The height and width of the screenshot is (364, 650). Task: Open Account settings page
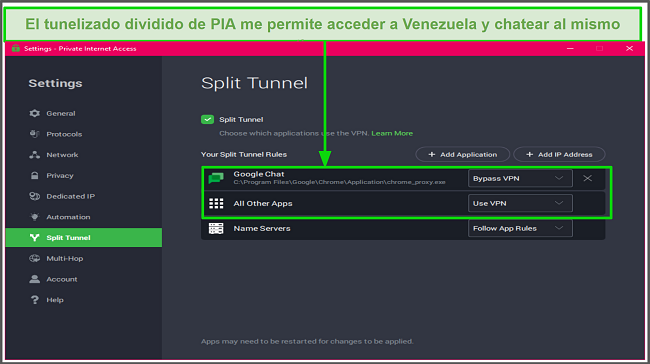(x=84, y=279)
